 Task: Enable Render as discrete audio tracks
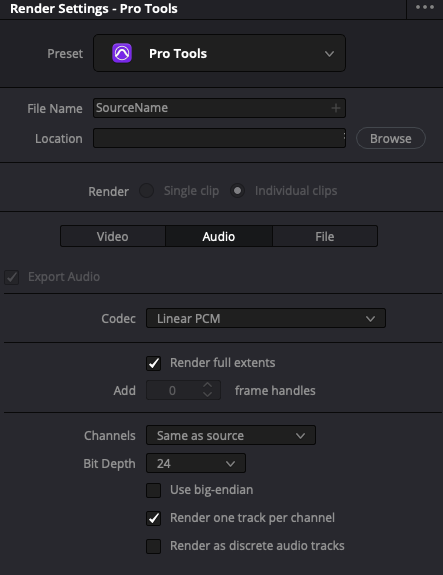point(153,546)
